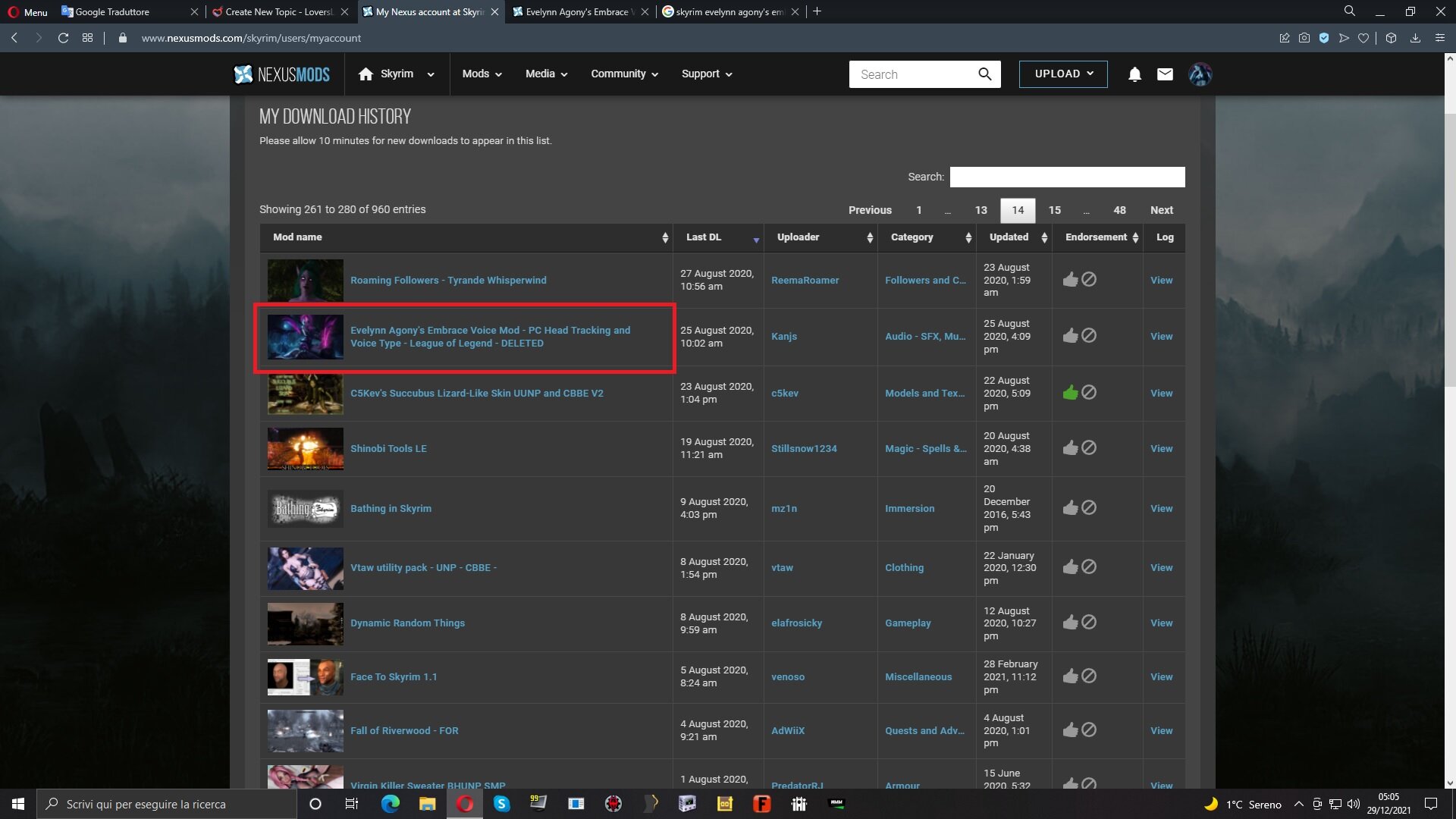Sort table by Uploader
This screenshot has width=1456, height=819.
[821, 237]
